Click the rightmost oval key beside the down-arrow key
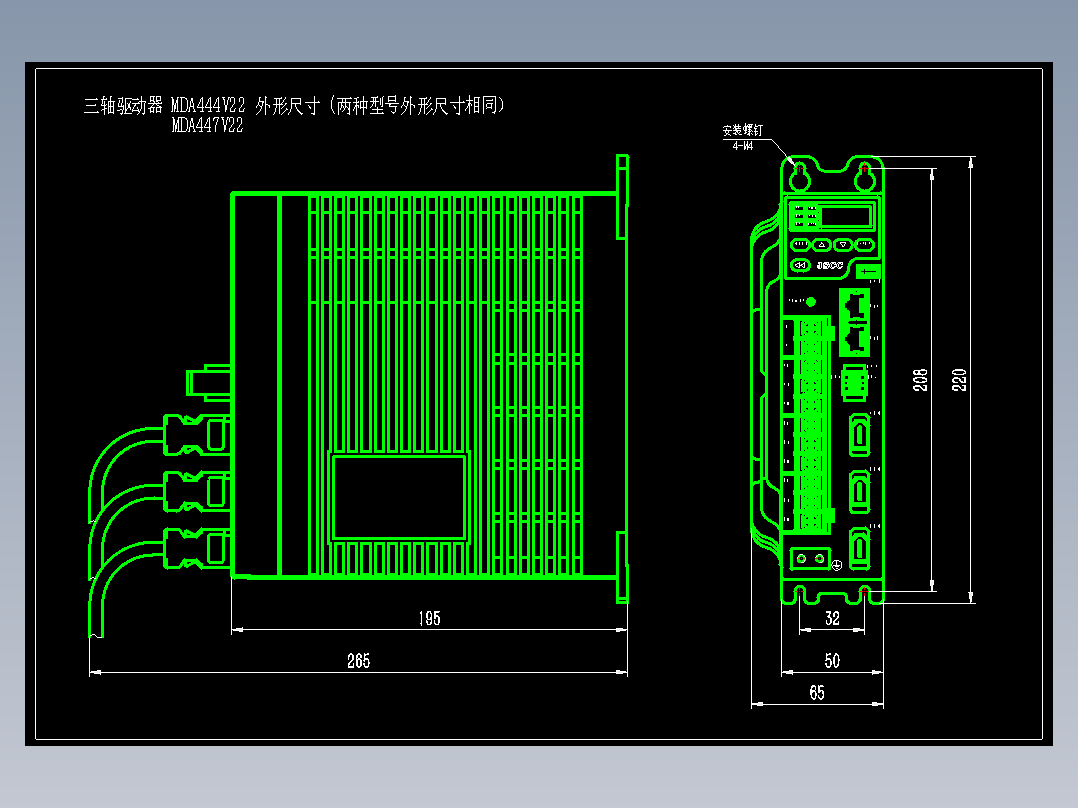Image resolution: width=1078 pixels, height=808 pixels. coord(864,245)
